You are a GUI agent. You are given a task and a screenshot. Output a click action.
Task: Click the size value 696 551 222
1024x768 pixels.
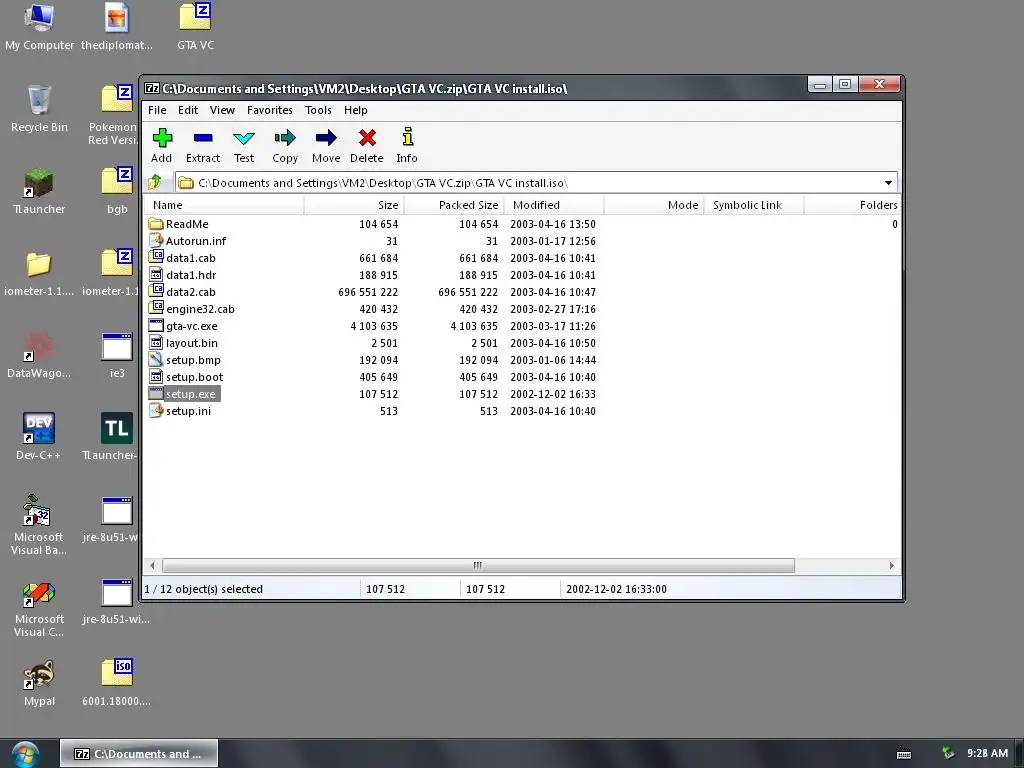click(x=368, y=292)
